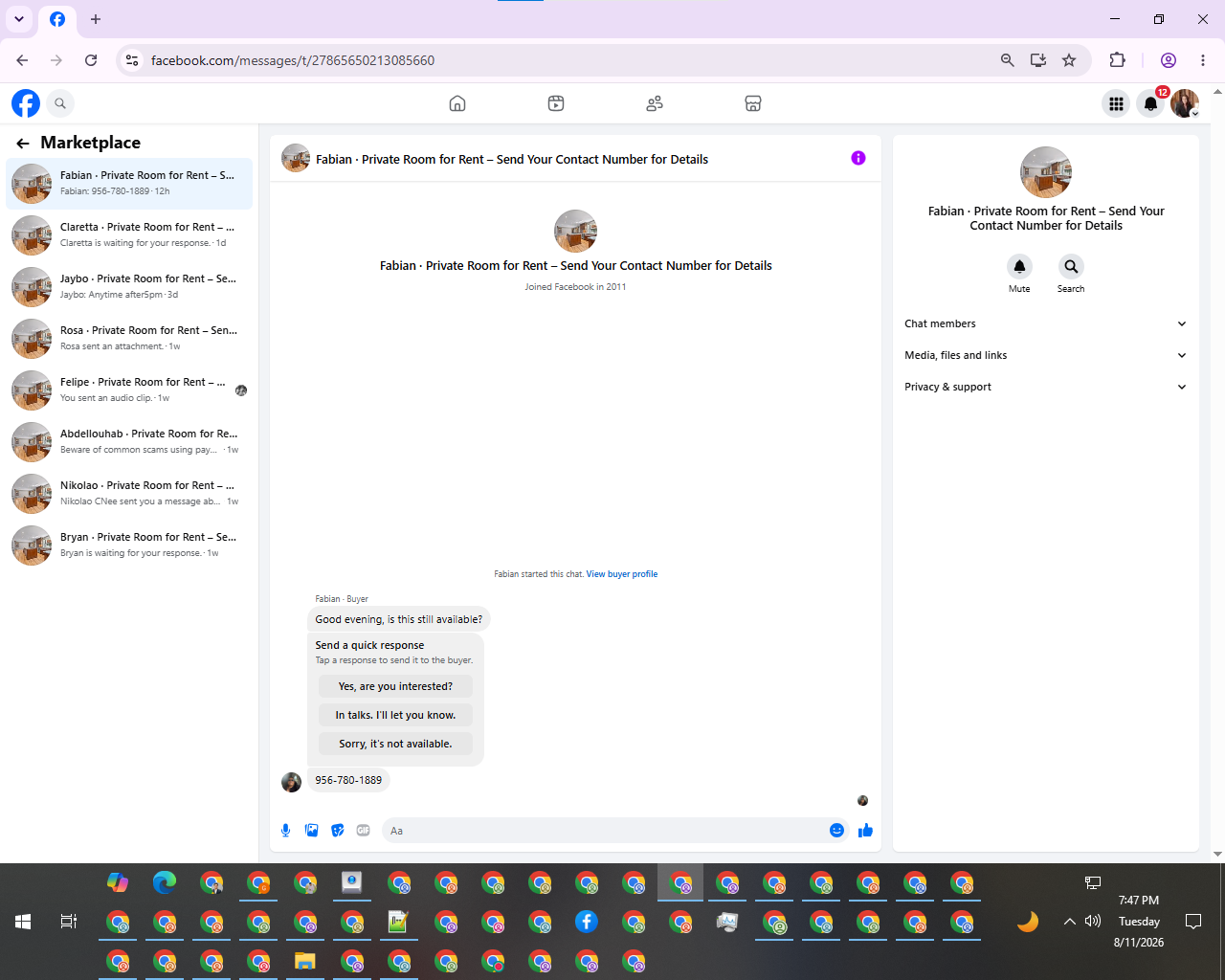Click the listing thumbnail in the right panel

(1046, 172)
